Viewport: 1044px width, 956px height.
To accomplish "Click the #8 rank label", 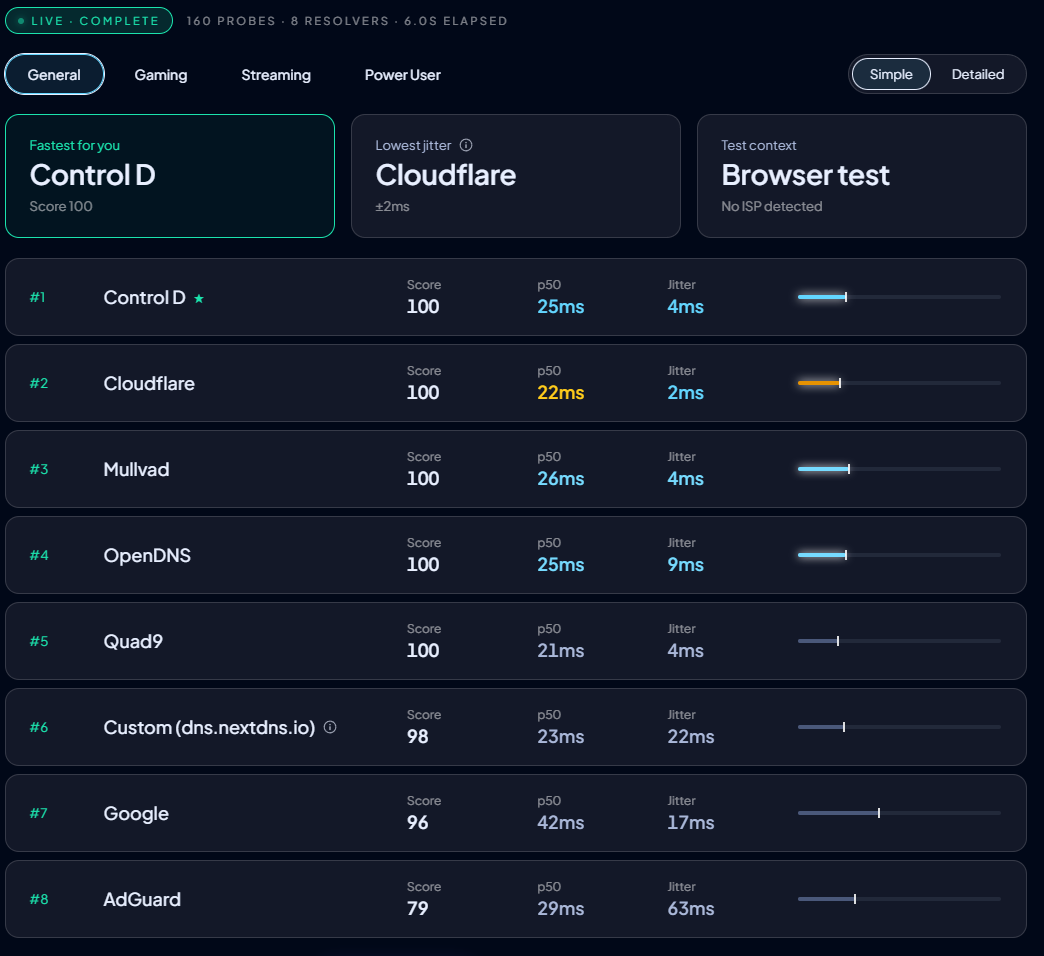I will (x=39, y=899).
